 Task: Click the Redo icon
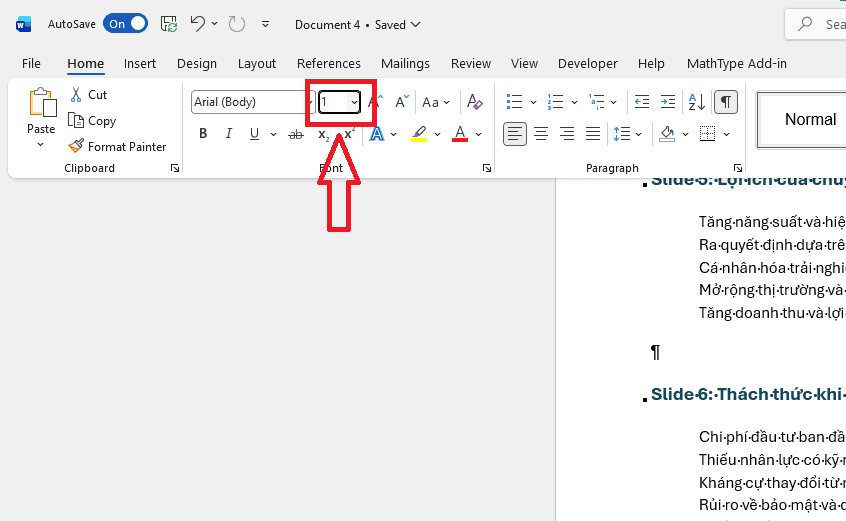click(236, 24)
